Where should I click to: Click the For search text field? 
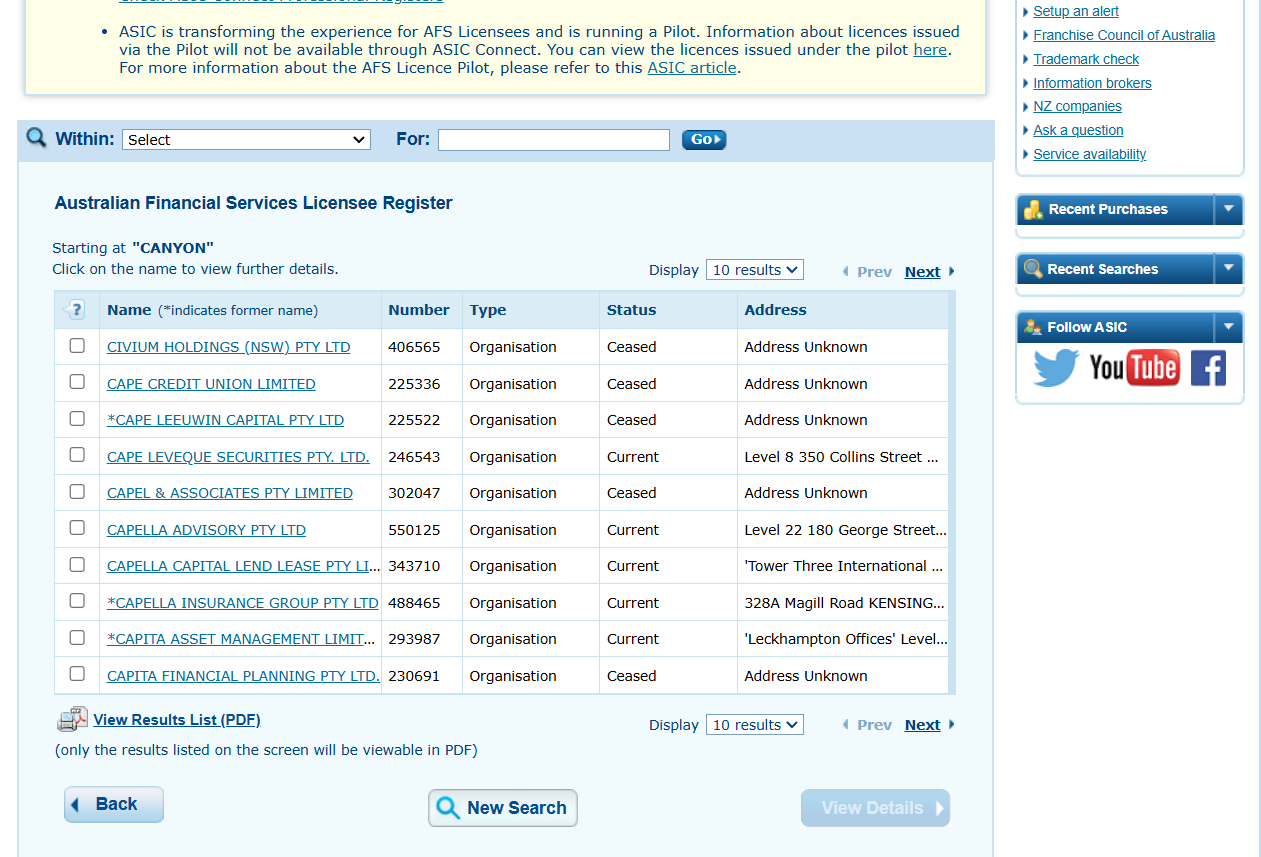553,140
